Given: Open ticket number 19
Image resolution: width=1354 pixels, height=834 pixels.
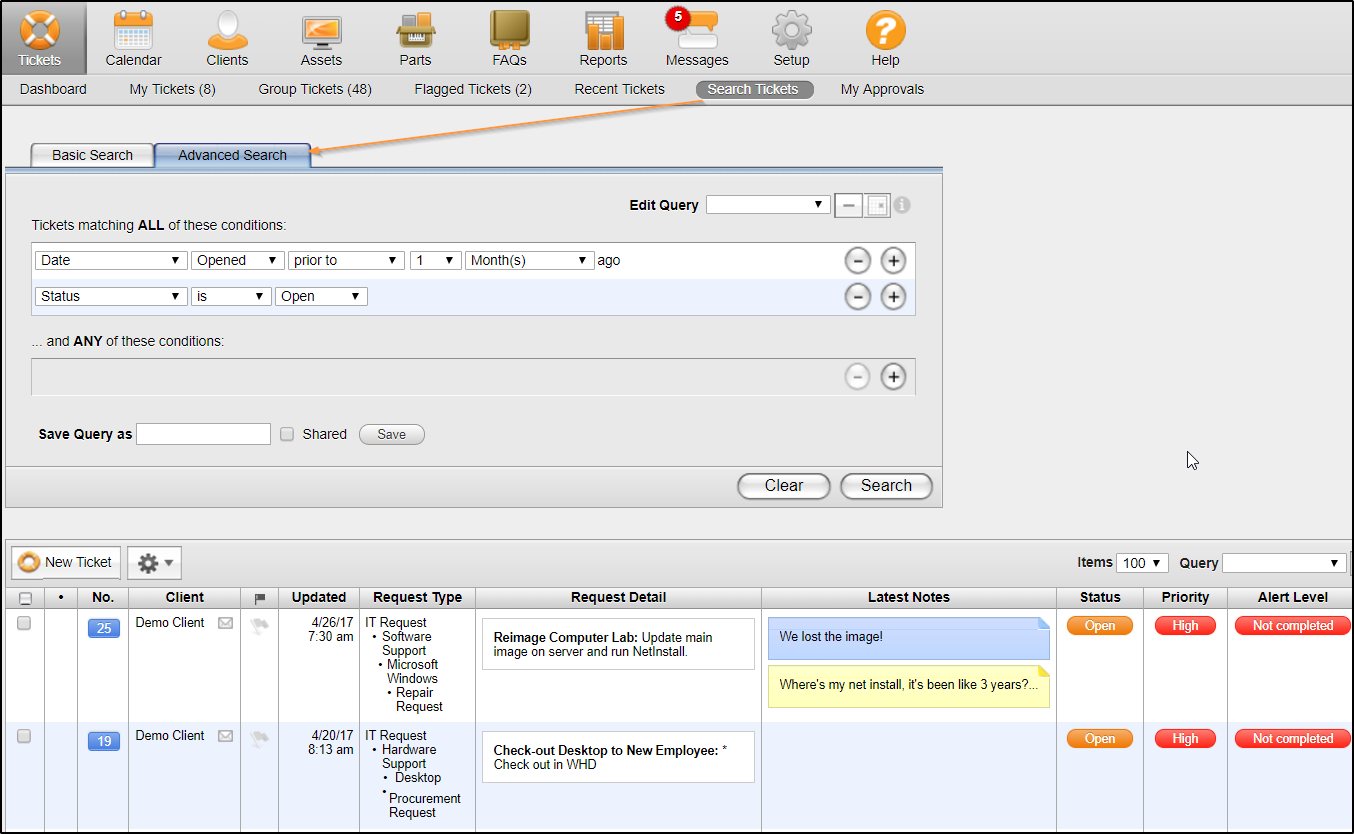Looking at the screenshot, I should click(x=104, y=741).
